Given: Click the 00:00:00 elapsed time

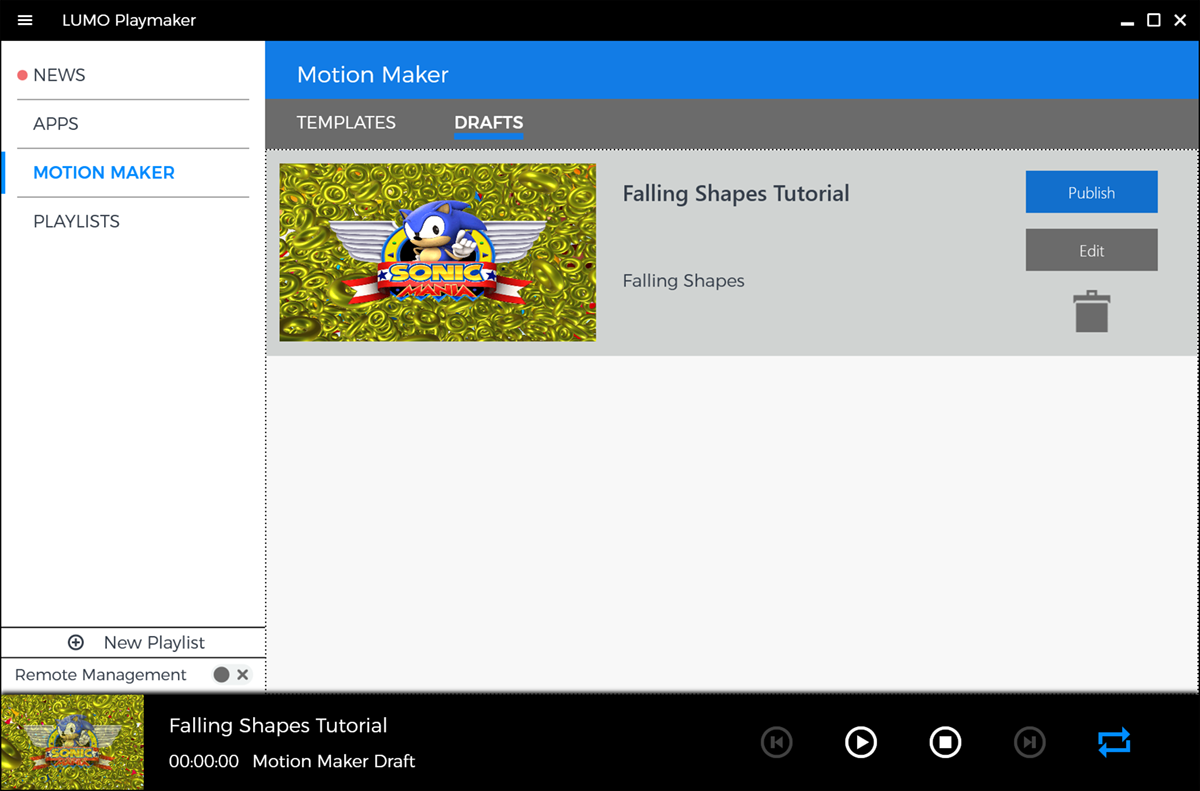Looking at the screenshot, I should (204, 761).
